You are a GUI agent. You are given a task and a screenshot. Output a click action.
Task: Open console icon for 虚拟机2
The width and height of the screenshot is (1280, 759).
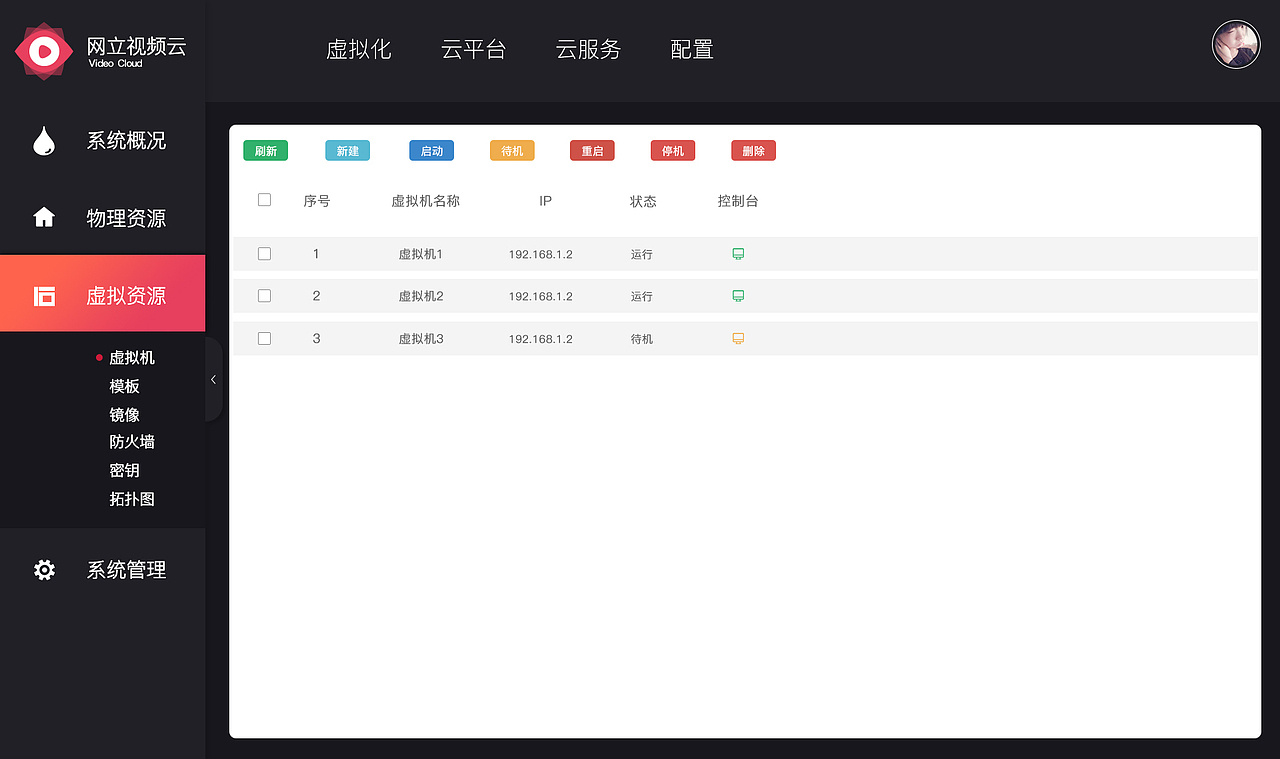point(738,296)
